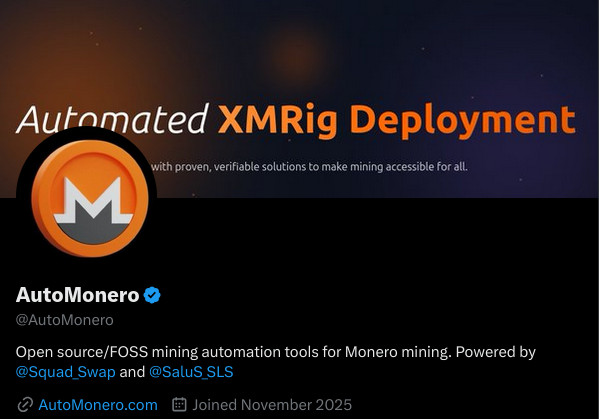This screenshot has width=599, height=419.
Task: Select the @AutoMonero handle text
Action: coord(65,320)
